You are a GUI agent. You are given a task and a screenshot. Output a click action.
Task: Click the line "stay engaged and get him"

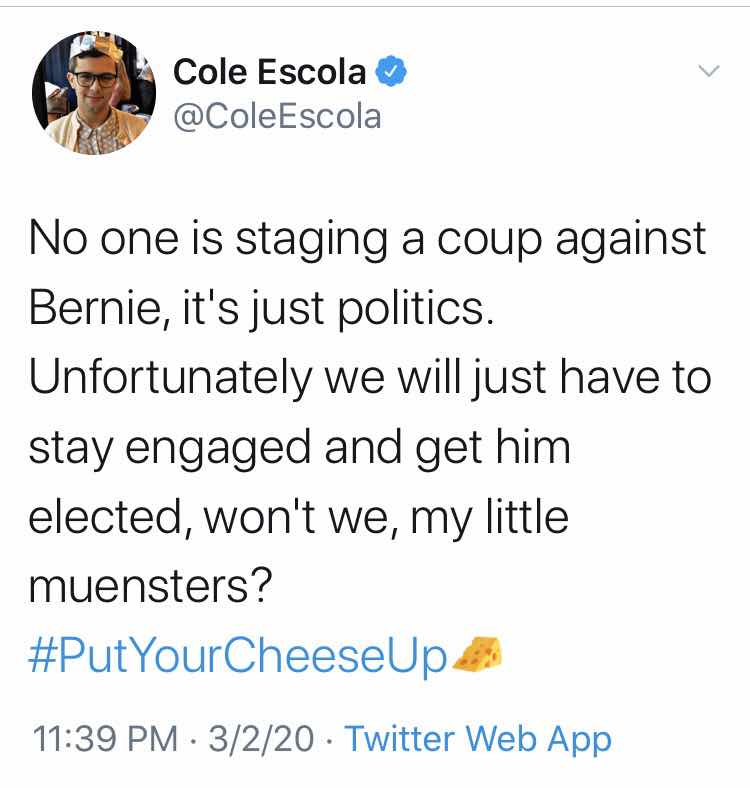pos(300,448)
